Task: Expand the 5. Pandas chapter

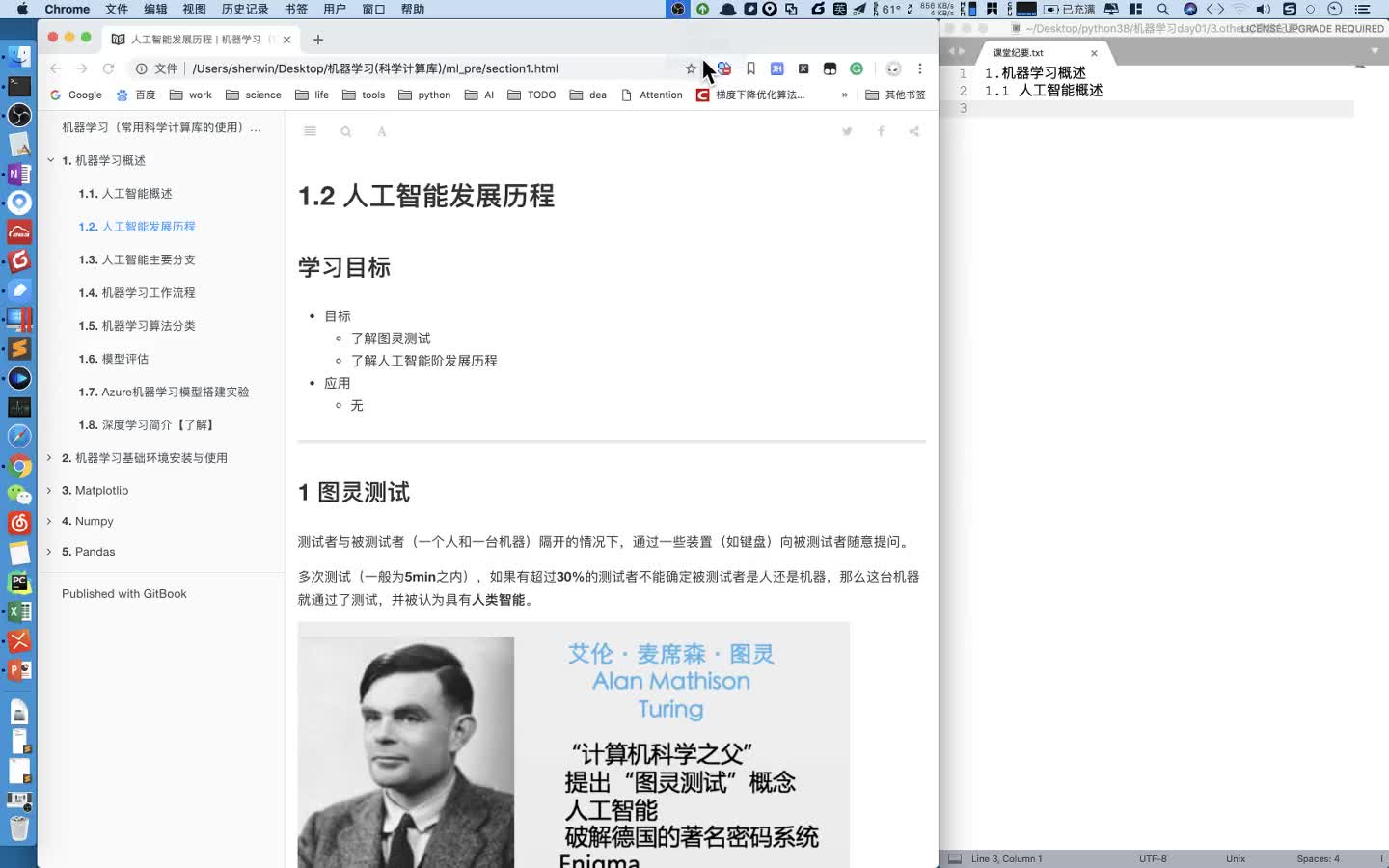Action: 49,552
